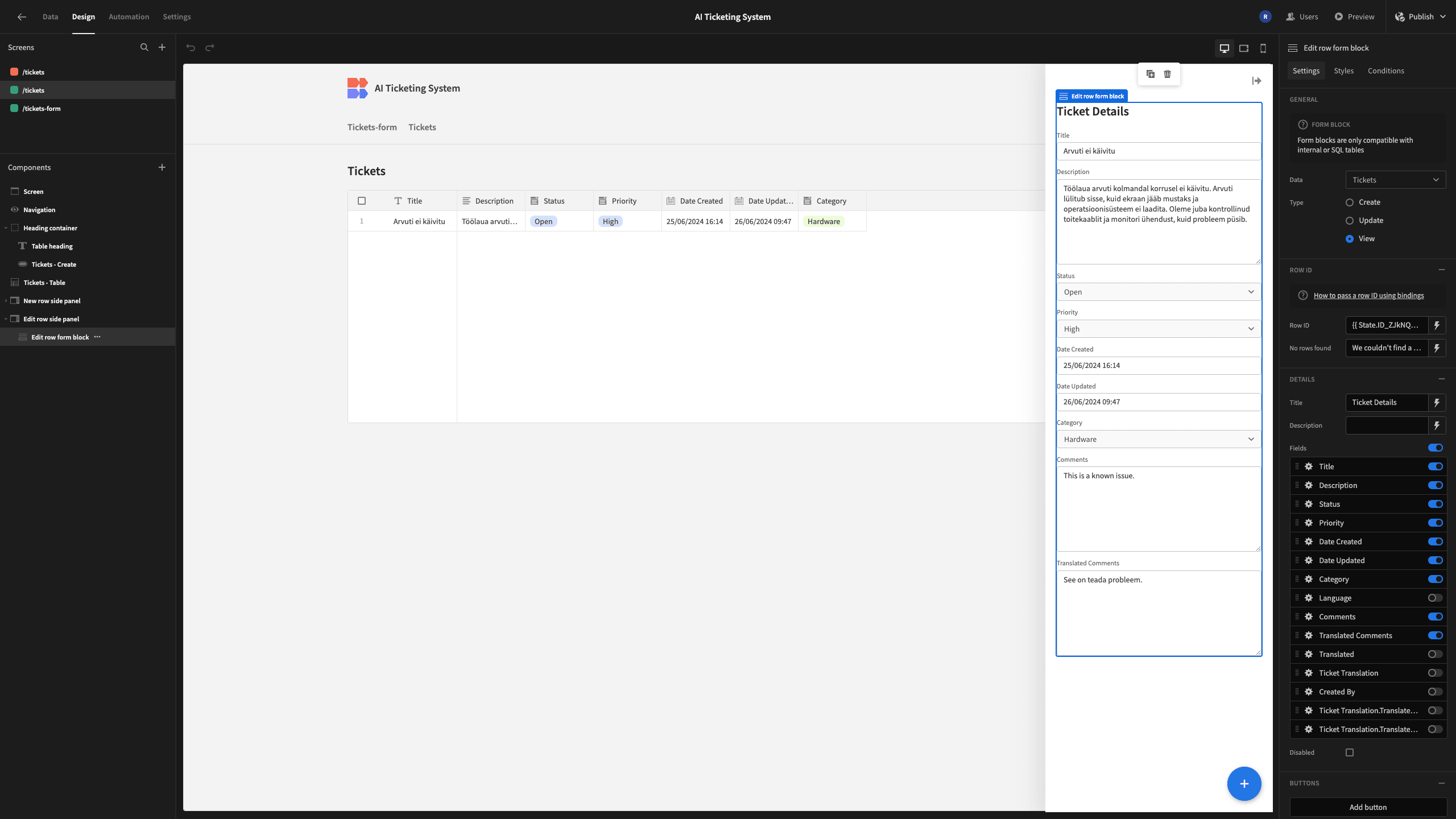Duplicate the form block using copy icon

(x=1150, y=74)
